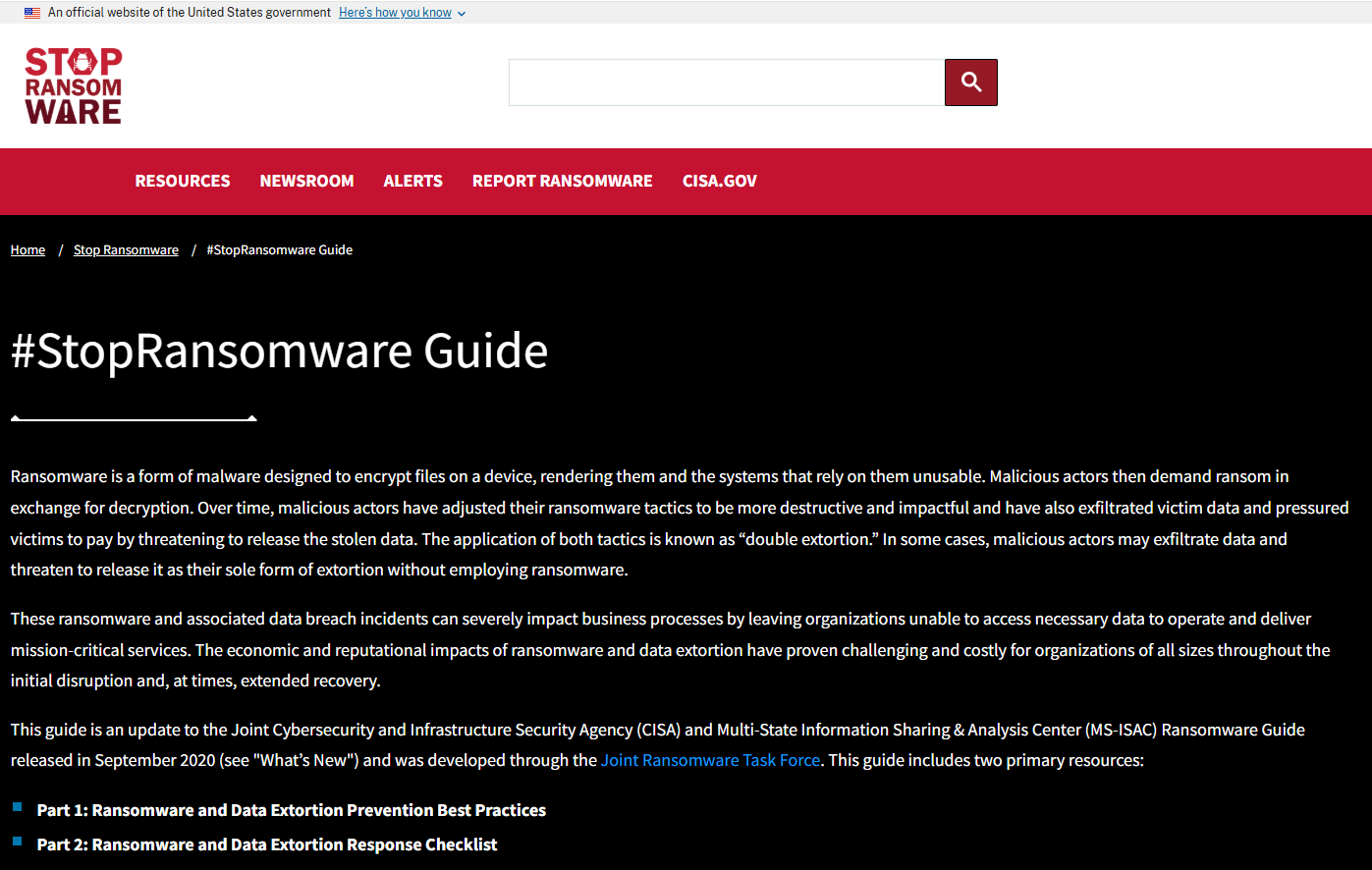Click "An official website of the United States government" text

tap(190, 13)
